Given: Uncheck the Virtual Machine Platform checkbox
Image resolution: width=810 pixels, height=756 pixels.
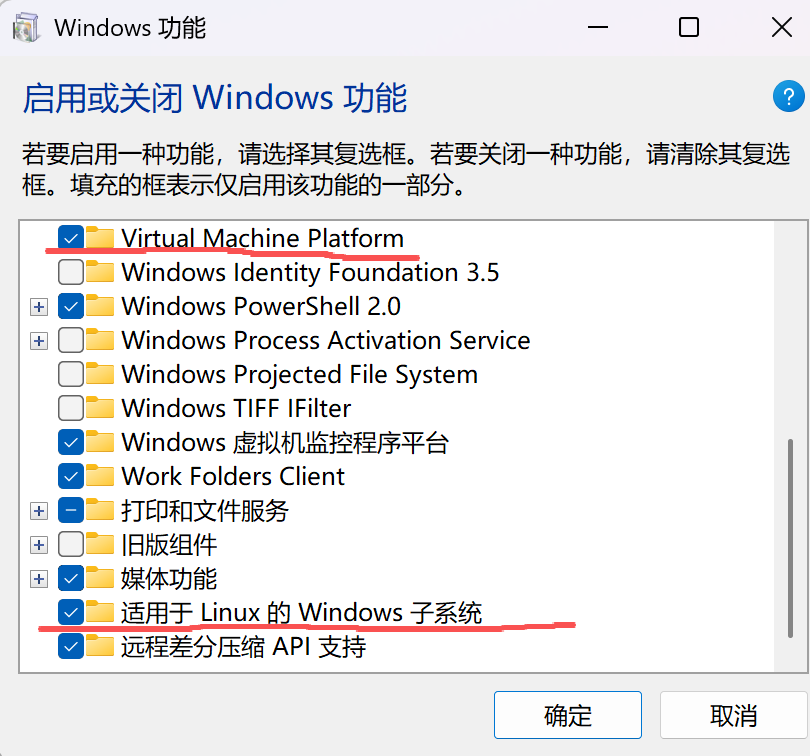Looking at the screenshot, I should pos(71,238).
